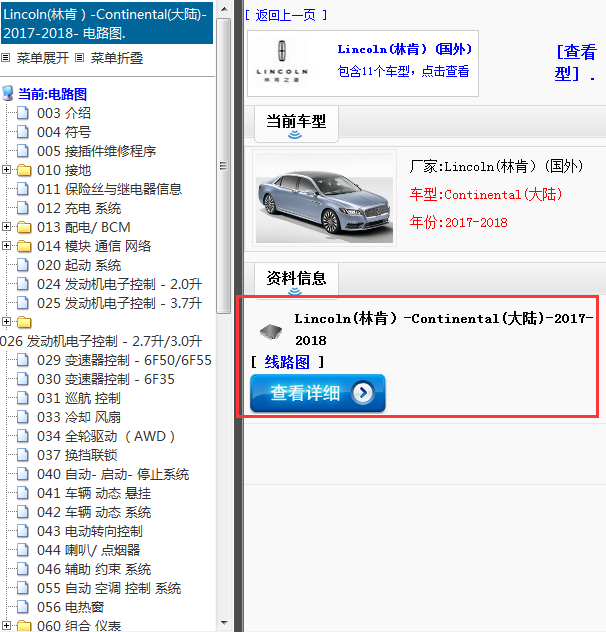Screen dimensions: 606x632
Task: Click 包含11个车型，点击查看 link
Action: coord(403,71)
